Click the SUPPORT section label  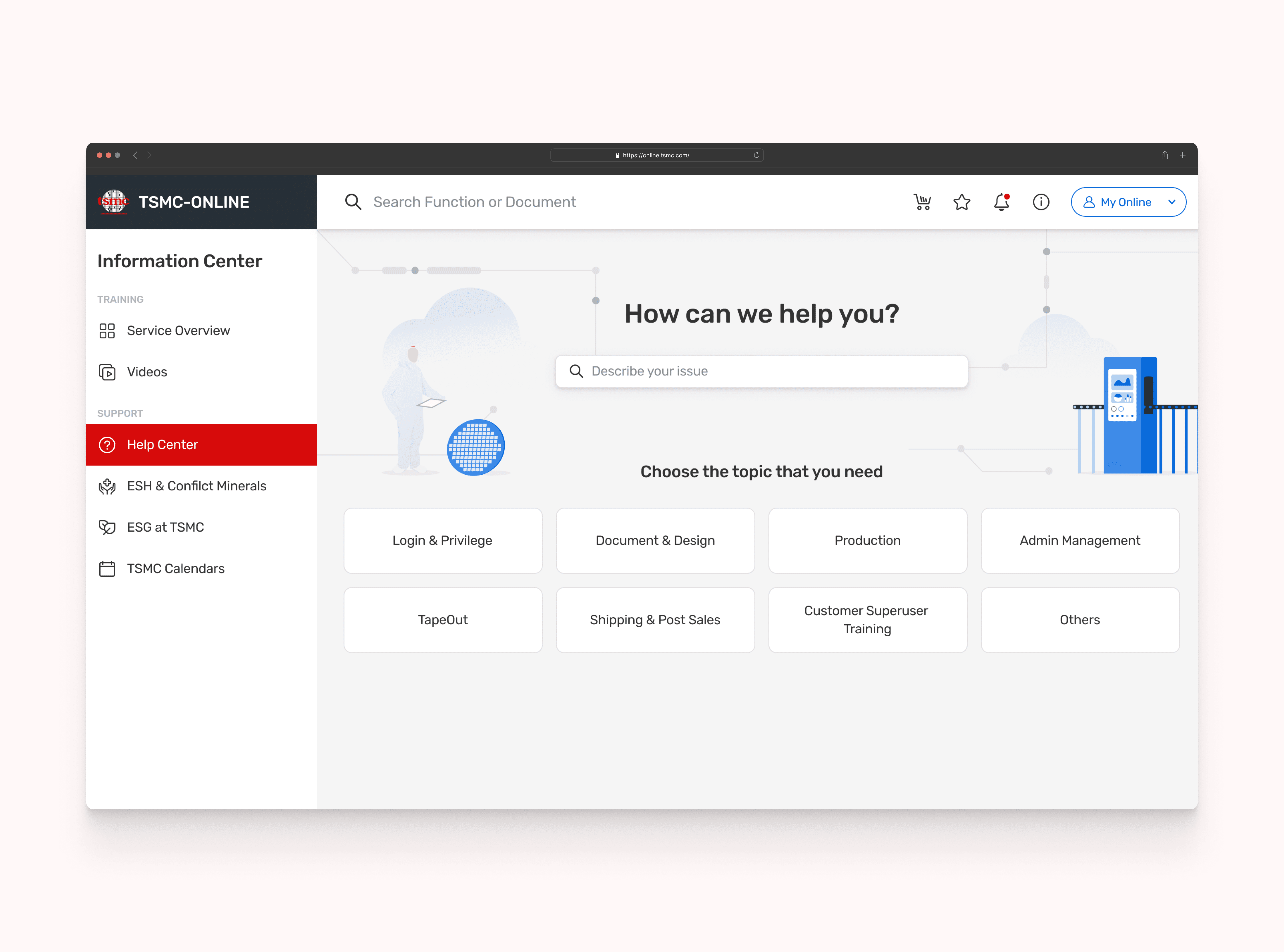point(120,414)
